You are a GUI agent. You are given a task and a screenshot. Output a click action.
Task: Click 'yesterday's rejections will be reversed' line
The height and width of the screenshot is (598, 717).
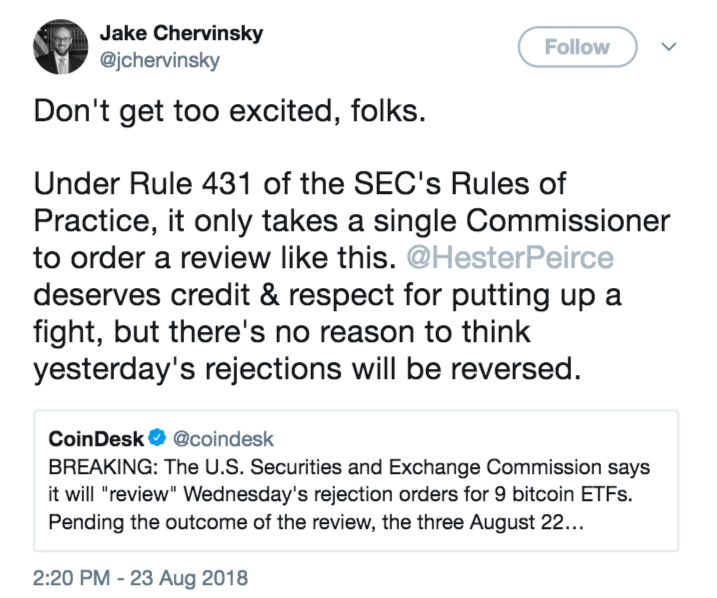[307, 369]
